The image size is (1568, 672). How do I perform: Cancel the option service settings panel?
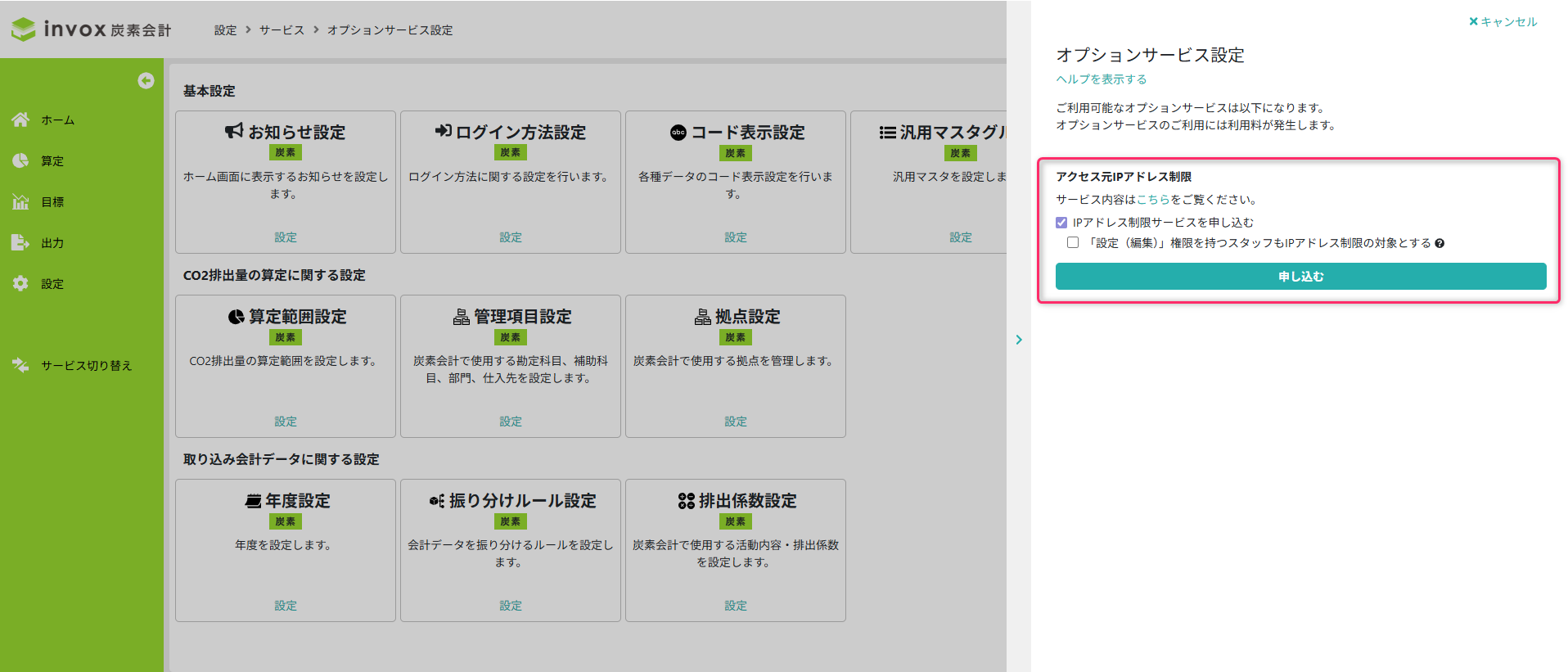tap(1503, 22)
